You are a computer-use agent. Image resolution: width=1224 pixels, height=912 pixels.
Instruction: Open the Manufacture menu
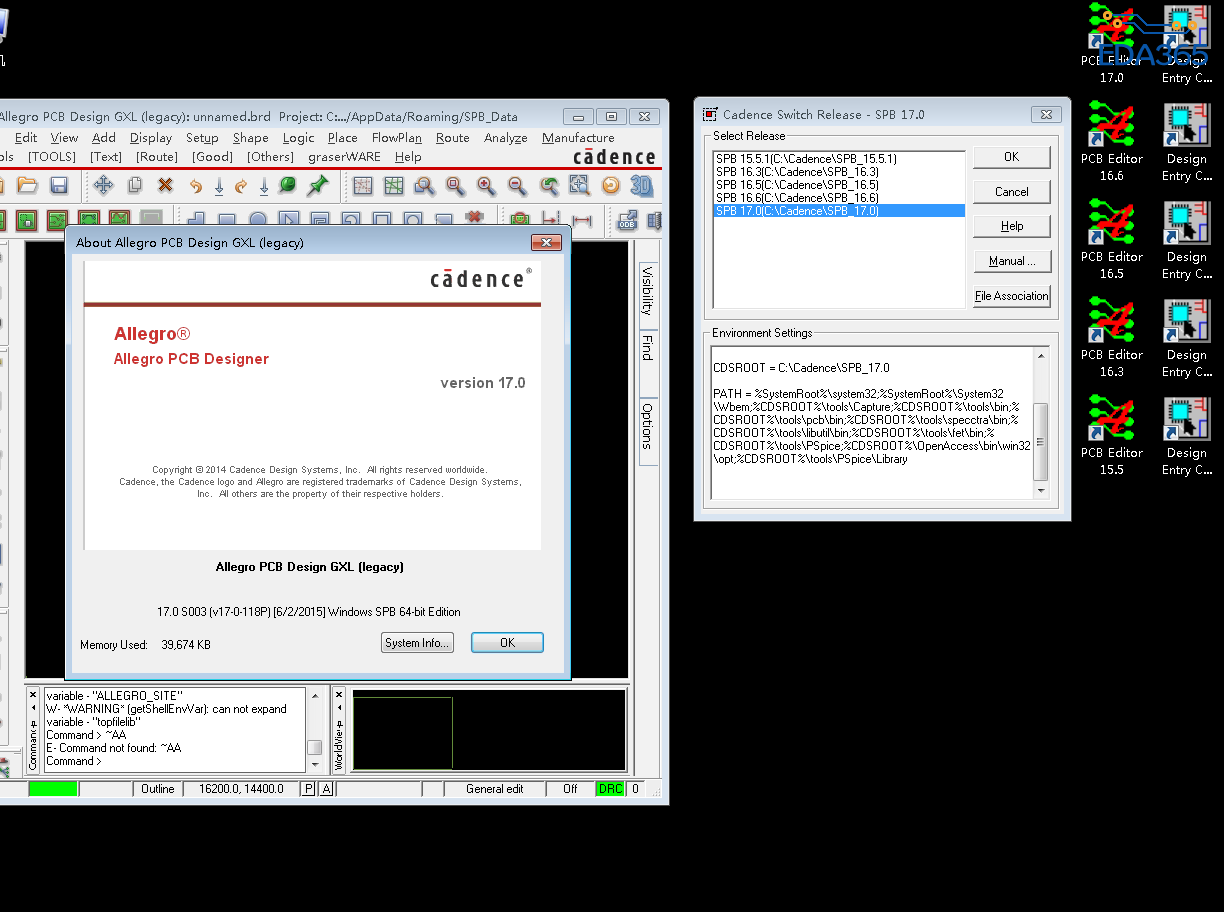tap(578, 138)
